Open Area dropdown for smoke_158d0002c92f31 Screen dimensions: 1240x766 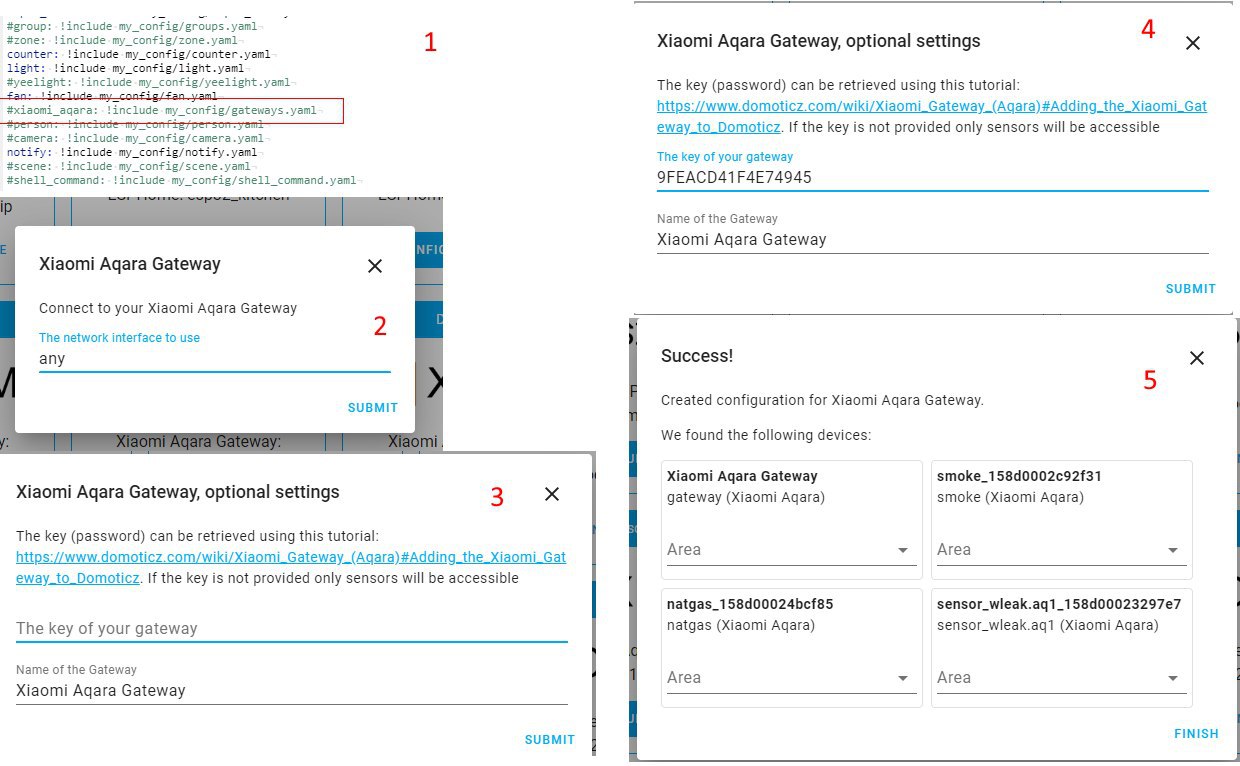(x=1061, y=550)
